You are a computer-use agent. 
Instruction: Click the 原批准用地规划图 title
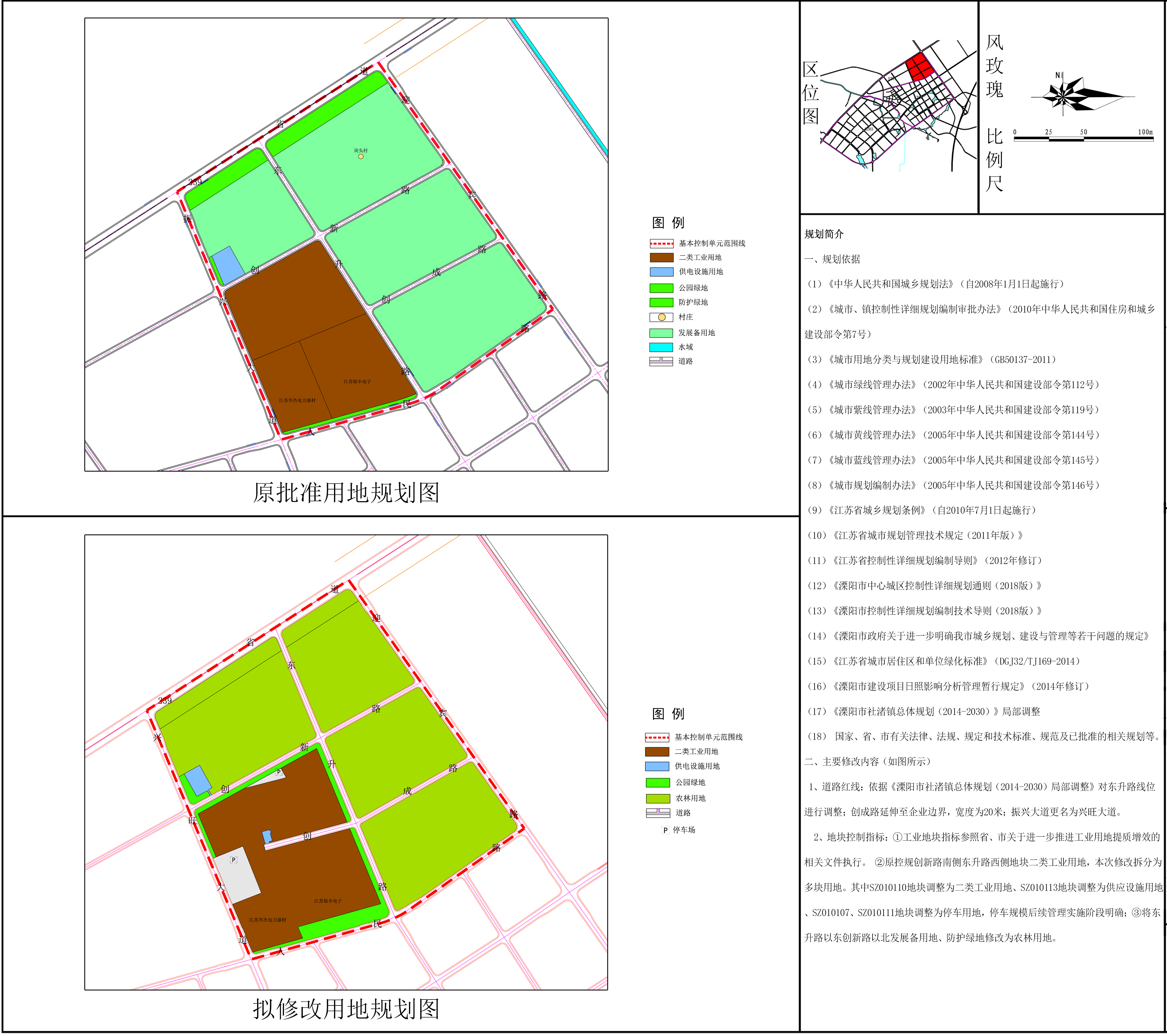point(346,493)
